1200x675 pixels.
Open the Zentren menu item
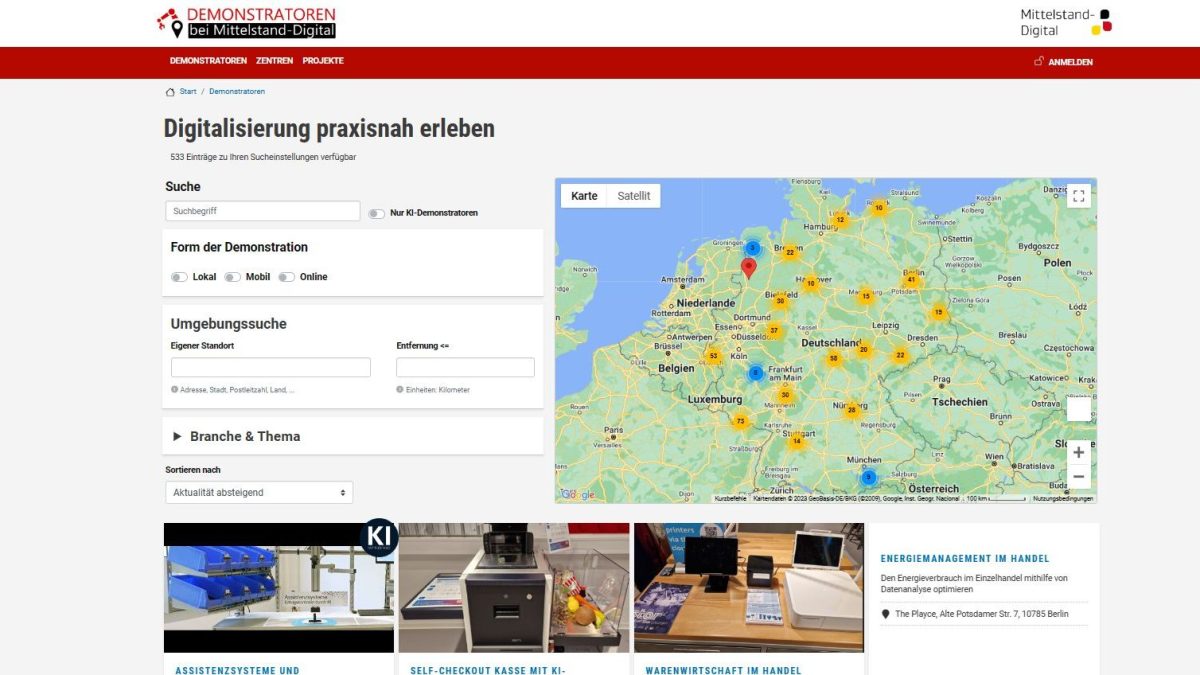[x=274, y=61]
